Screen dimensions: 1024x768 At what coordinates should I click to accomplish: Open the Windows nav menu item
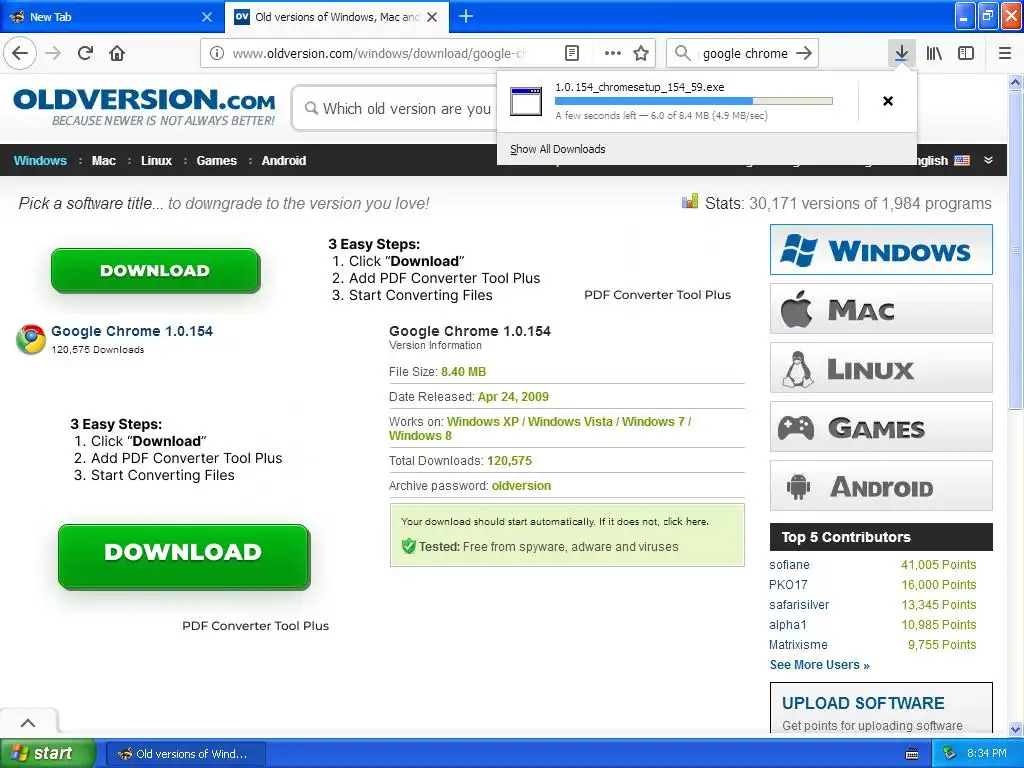pyautogui.click(x=40, y=160)
